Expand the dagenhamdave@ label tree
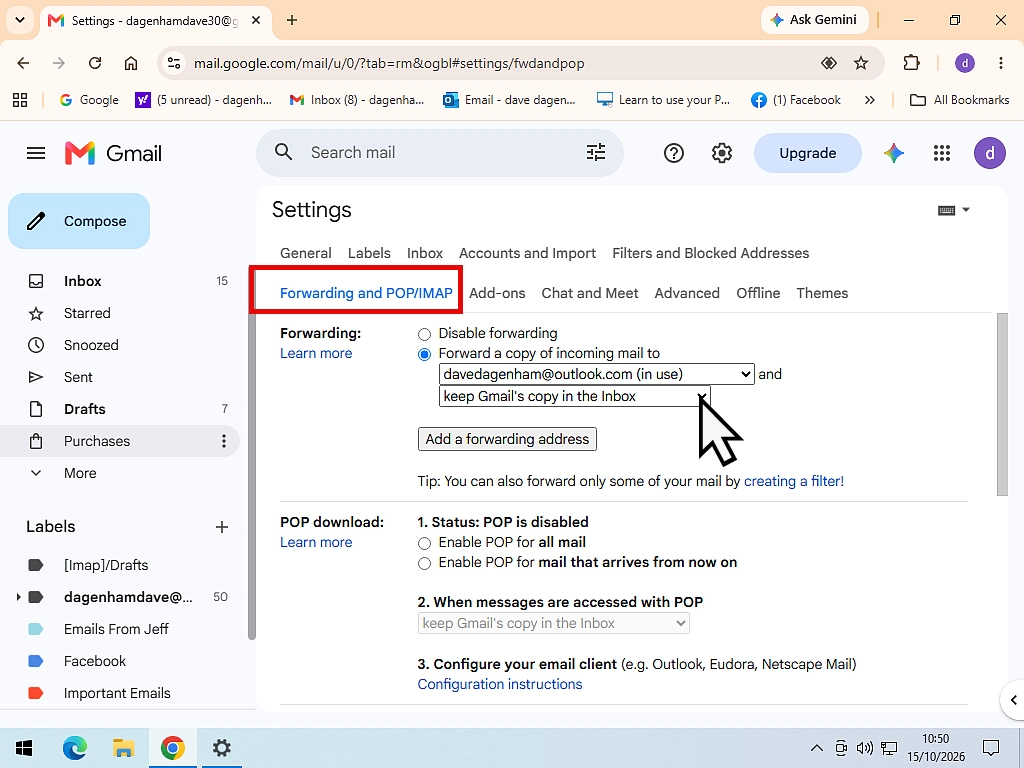 [x=18, y=597]
